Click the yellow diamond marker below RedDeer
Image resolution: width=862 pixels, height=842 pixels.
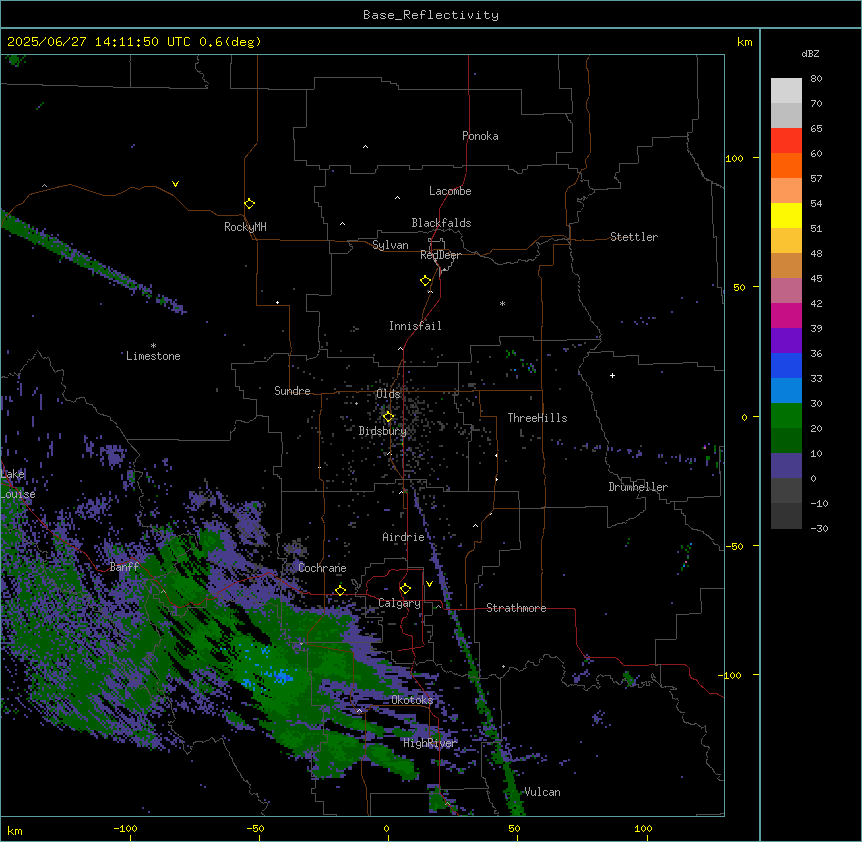(x=425, y=281)
